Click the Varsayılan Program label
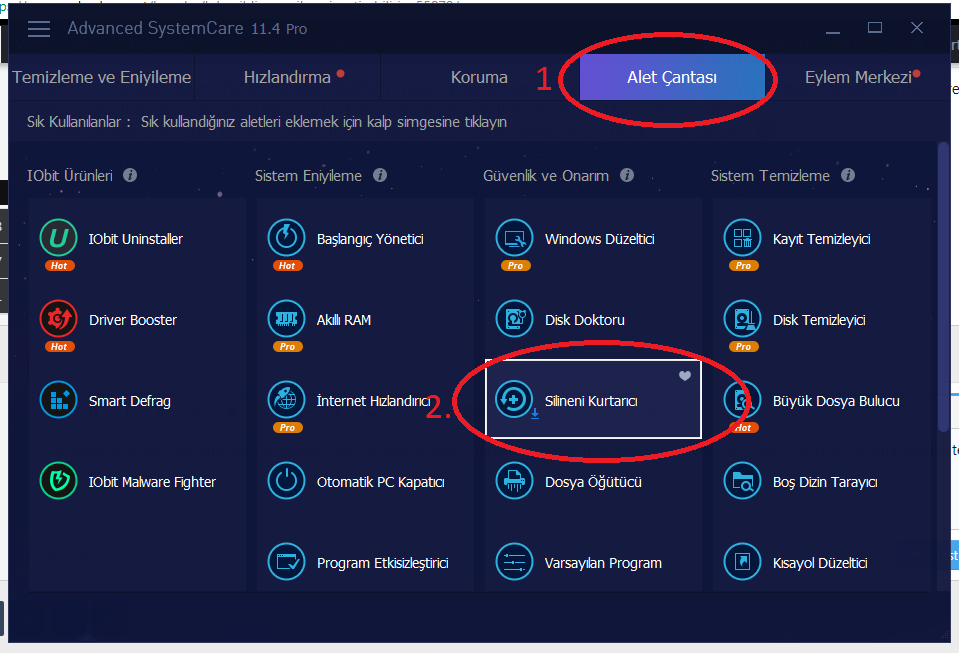 click(x=603, y=563)
